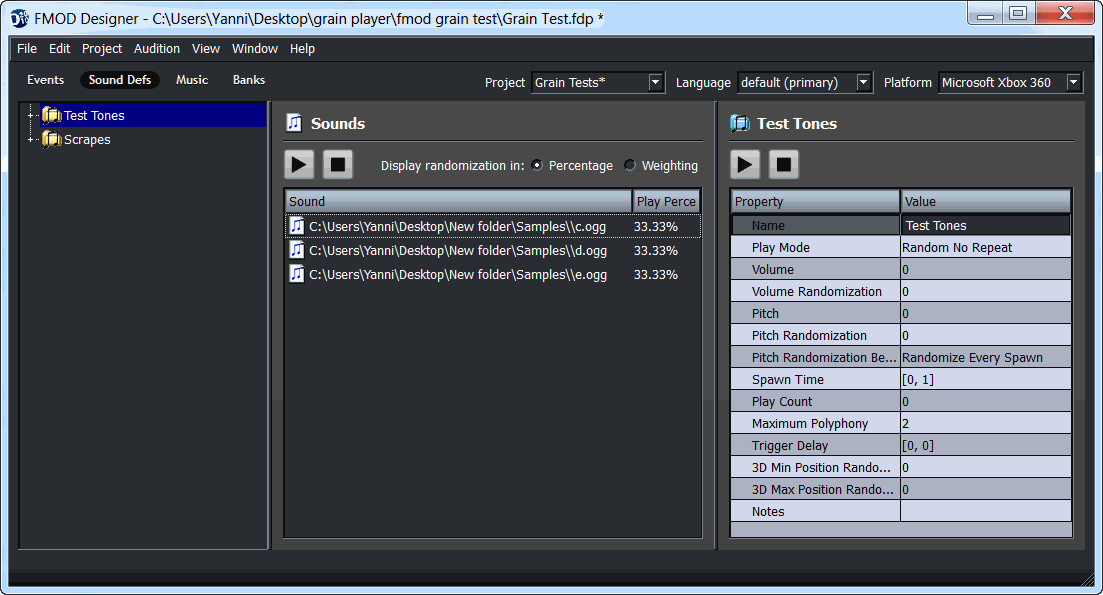Open the Project dropdown
1103x595 pixels.
656,82
